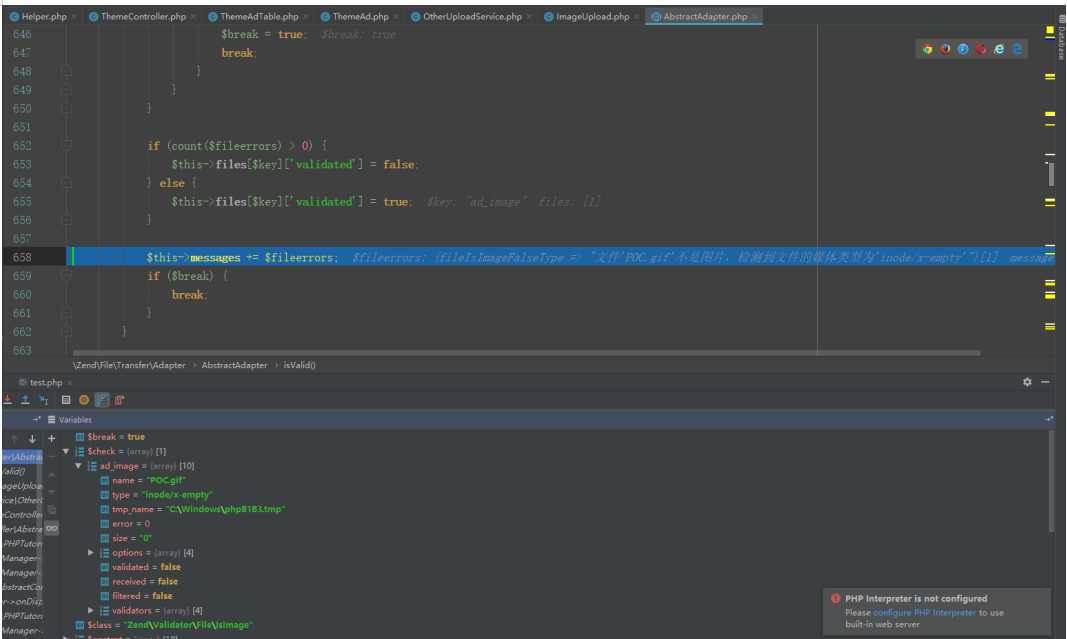The height and width of the screenshot is (639, 1067).
Task: Open debug panel settings gear
Action: pos(1027,382)
